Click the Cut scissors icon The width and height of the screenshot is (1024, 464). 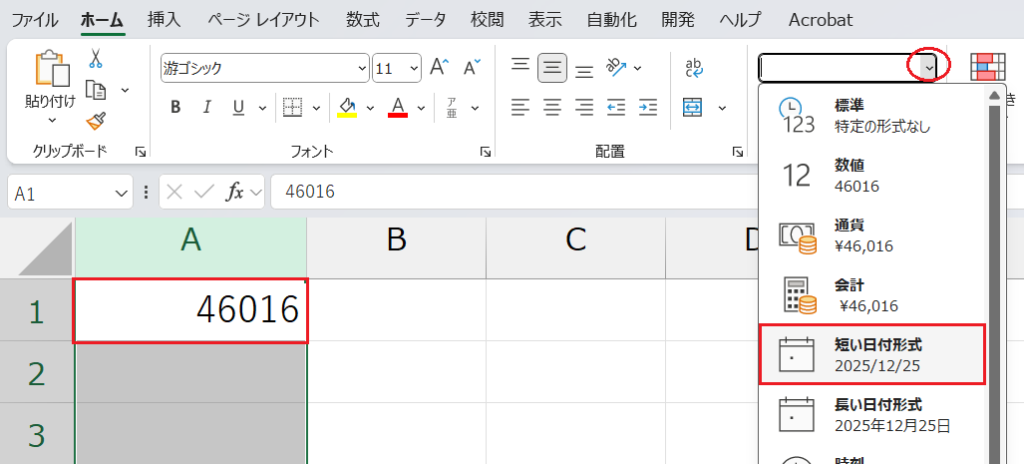coord(96,59)
